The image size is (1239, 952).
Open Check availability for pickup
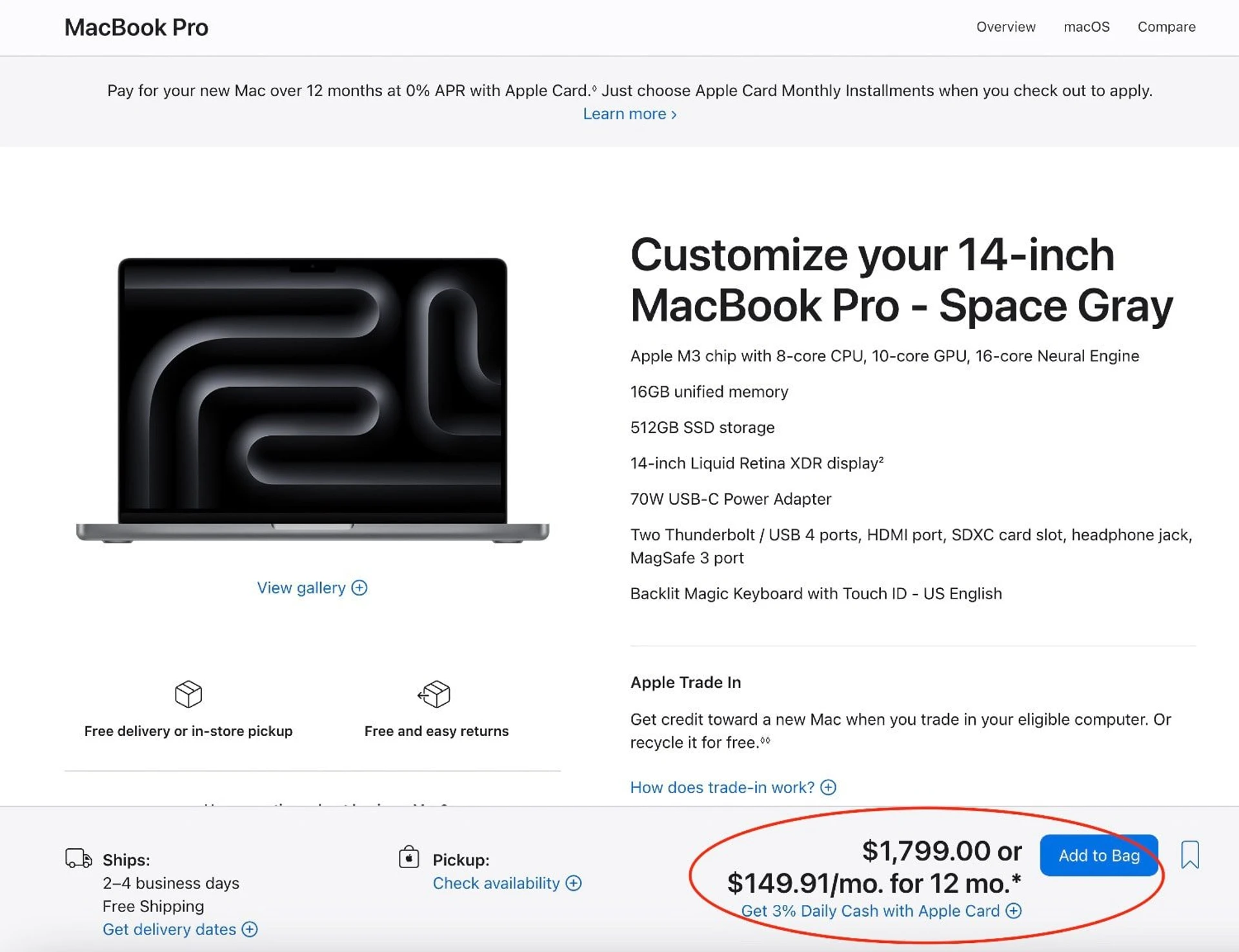point(507,883)
